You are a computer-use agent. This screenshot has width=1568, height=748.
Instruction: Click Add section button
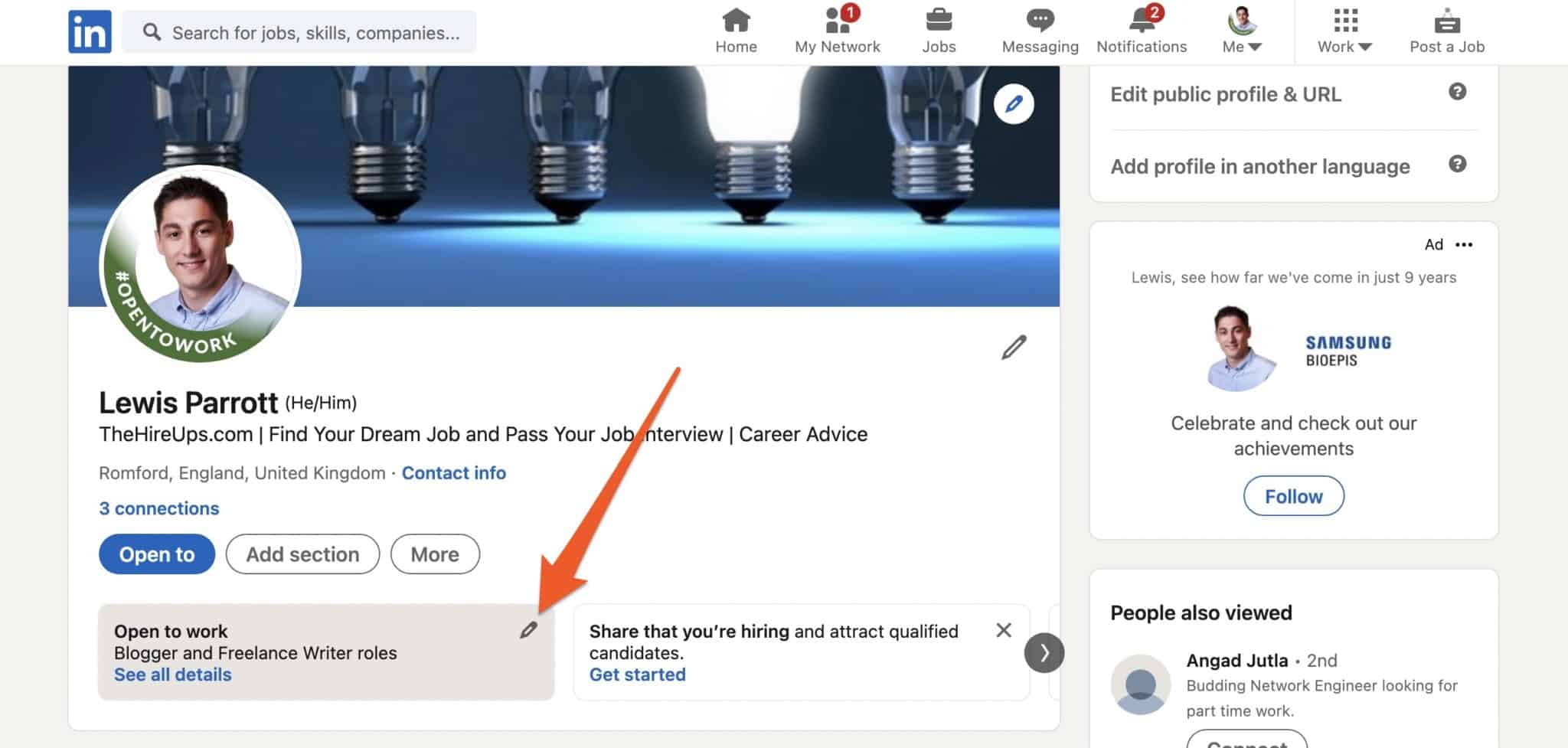coord(302,554)
